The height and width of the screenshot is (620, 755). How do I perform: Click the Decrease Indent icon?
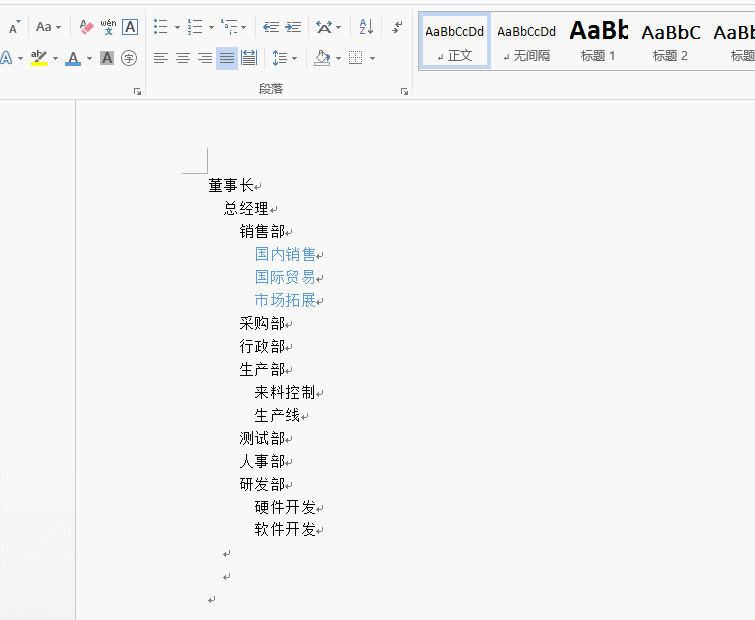pos(271,27)
